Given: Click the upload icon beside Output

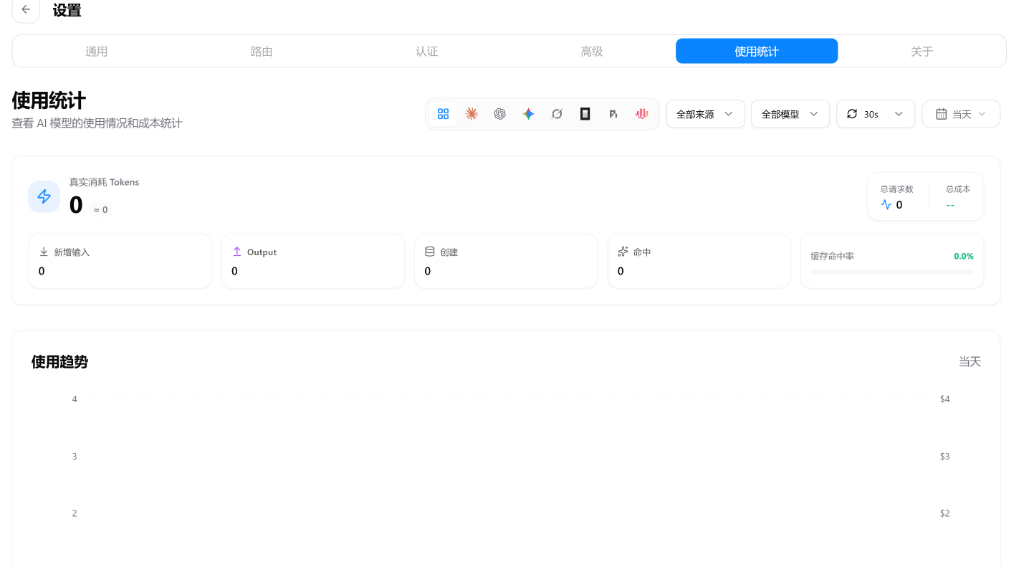Looking at the screenshot, I should (x=237, y=252).
